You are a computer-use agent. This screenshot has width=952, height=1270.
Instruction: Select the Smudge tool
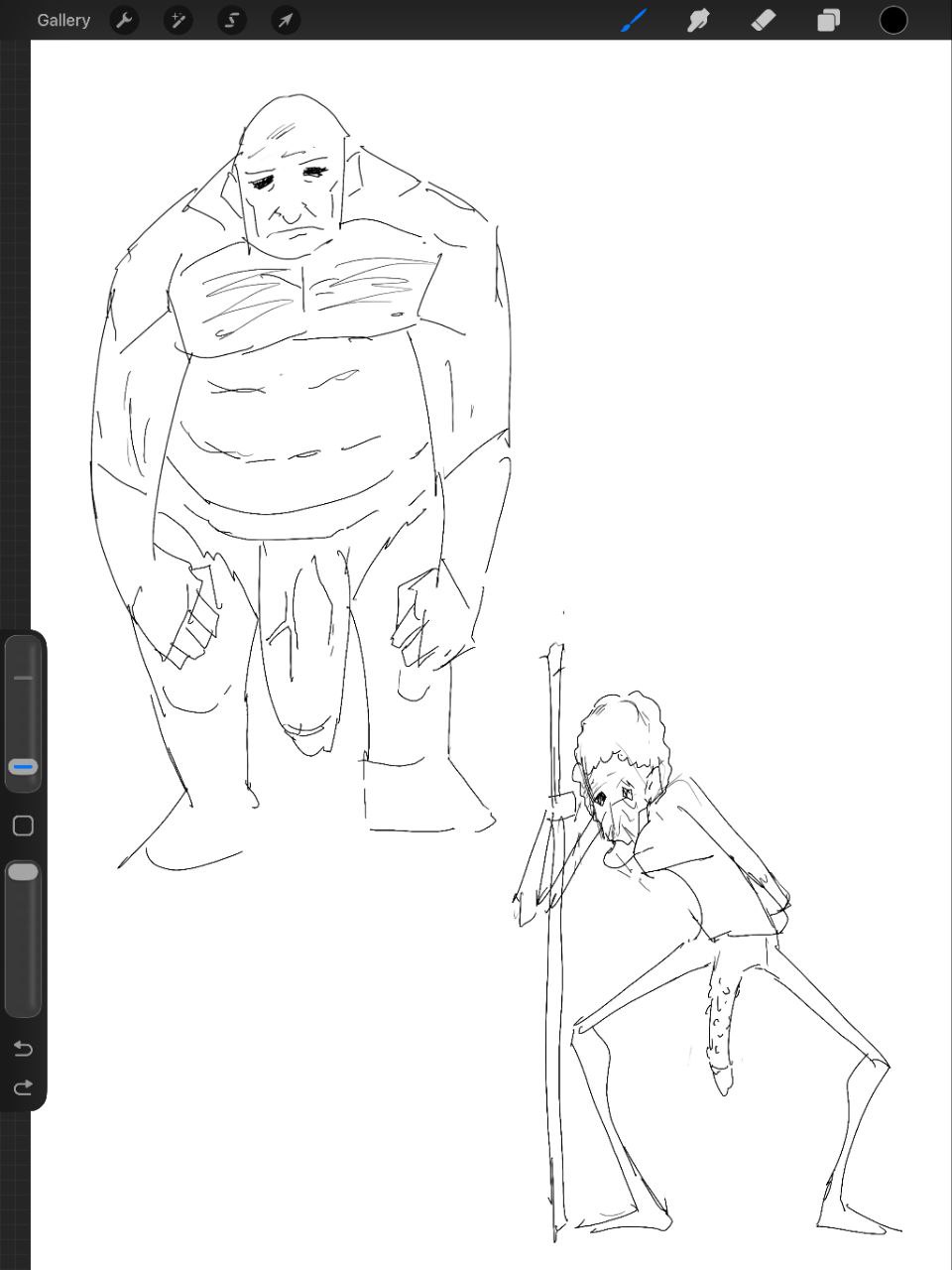698,20
